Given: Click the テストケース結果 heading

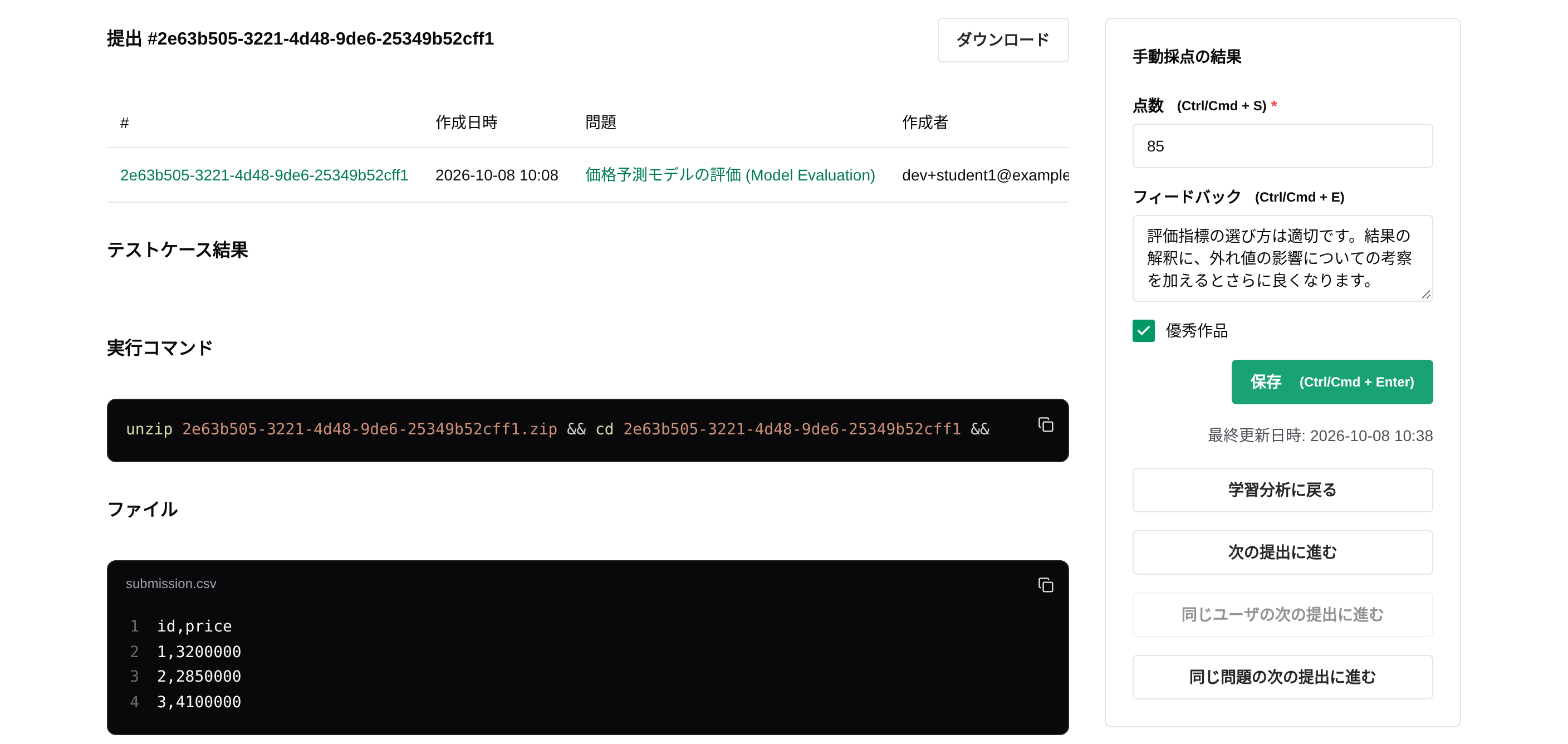Looking at the screenshot, I should click(177, 249).
